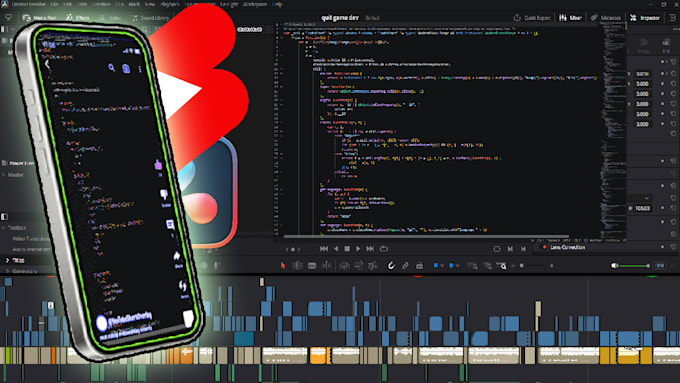
Task: Expand the Titles category
Action: [7, 260]
